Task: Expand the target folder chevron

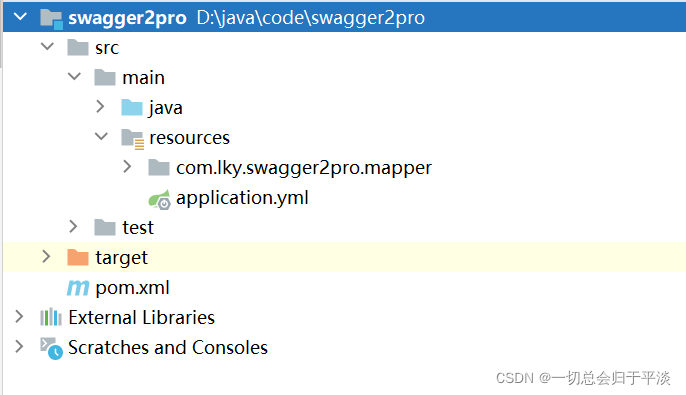Action: [x=46, y=256]
